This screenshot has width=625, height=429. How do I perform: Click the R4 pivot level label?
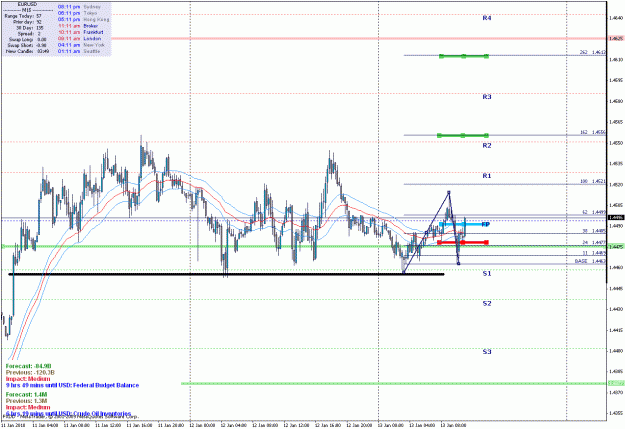click(487, 18)
